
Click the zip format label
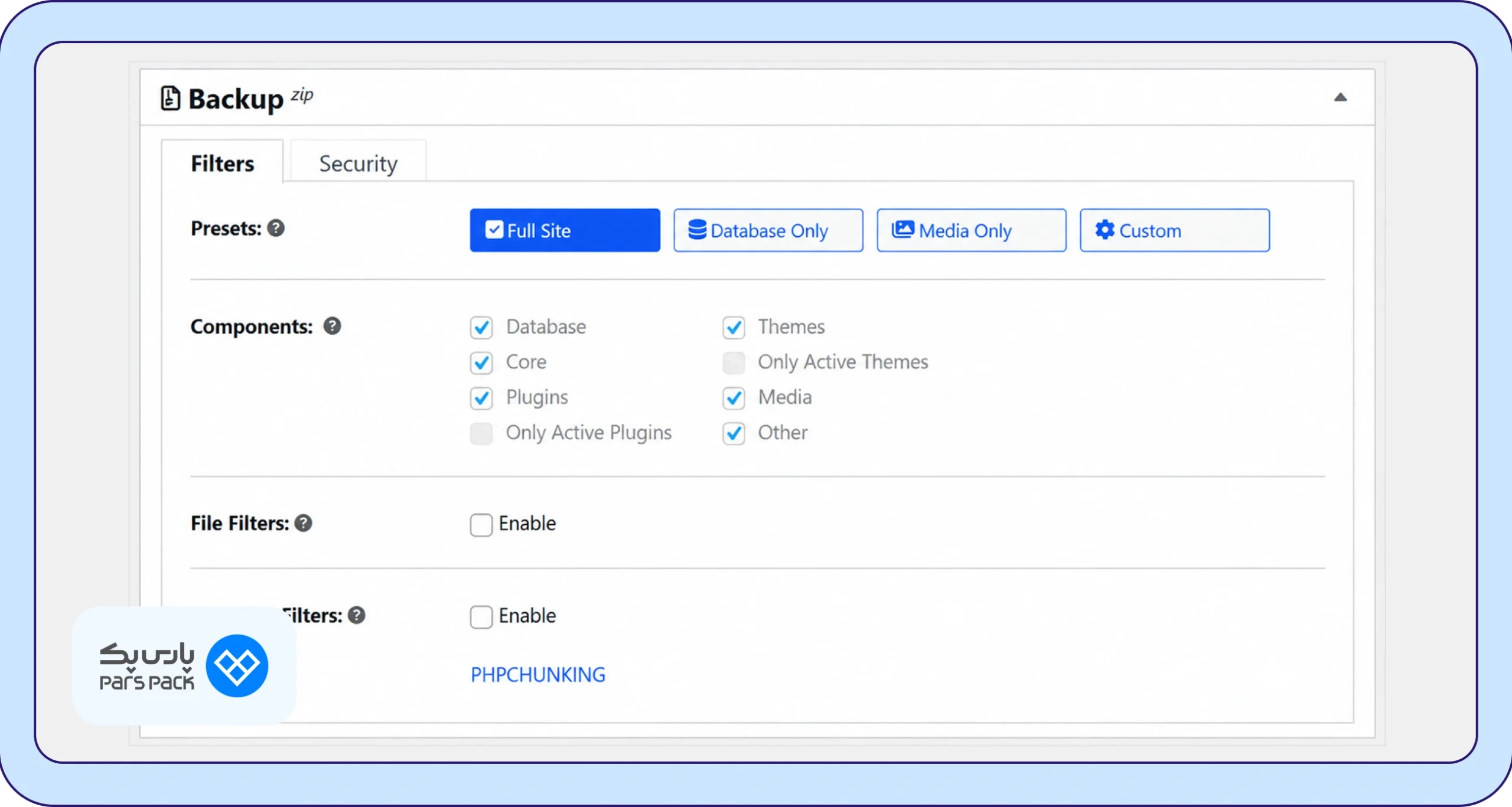tap(302, 95)
